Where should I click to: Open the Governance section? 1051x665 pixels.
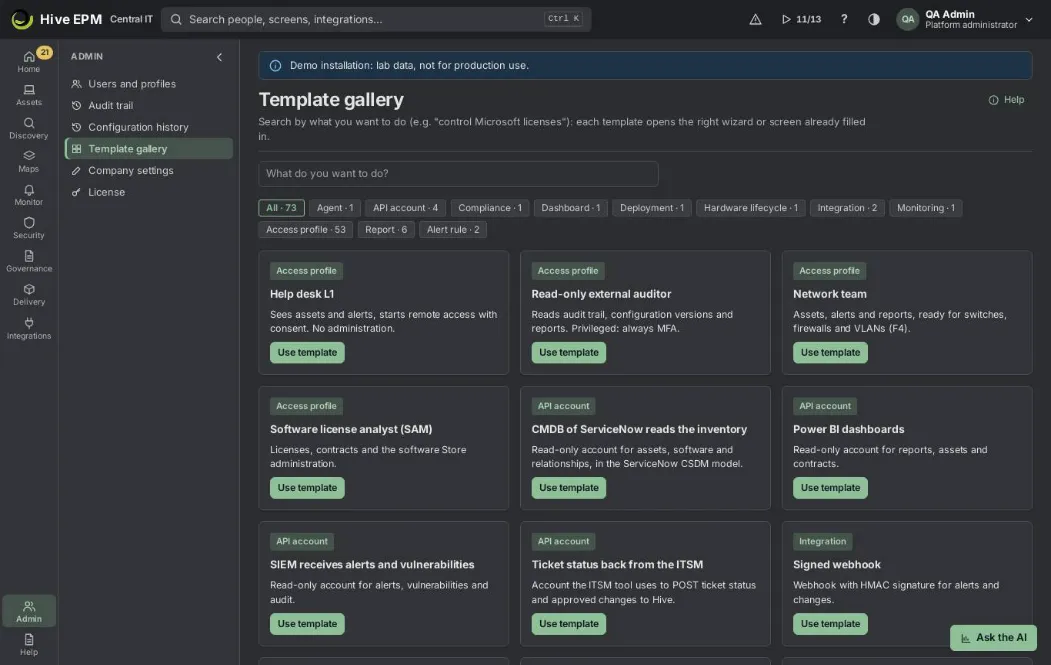pos(29,261)
